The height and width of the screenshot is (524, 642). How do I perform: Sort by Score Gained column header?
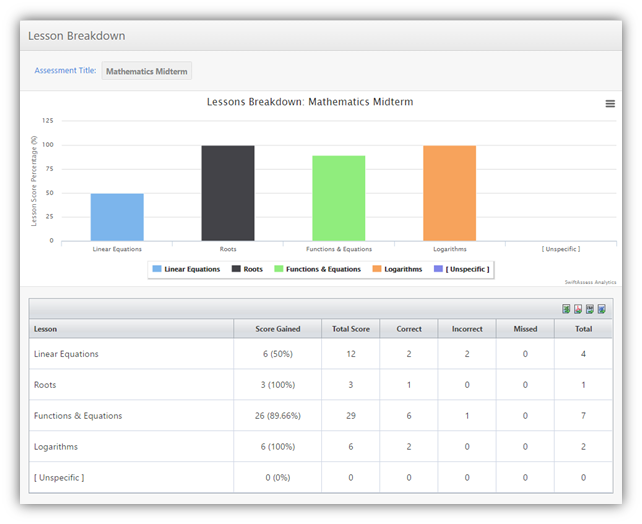pyautogui.click(x=276, y=329)
